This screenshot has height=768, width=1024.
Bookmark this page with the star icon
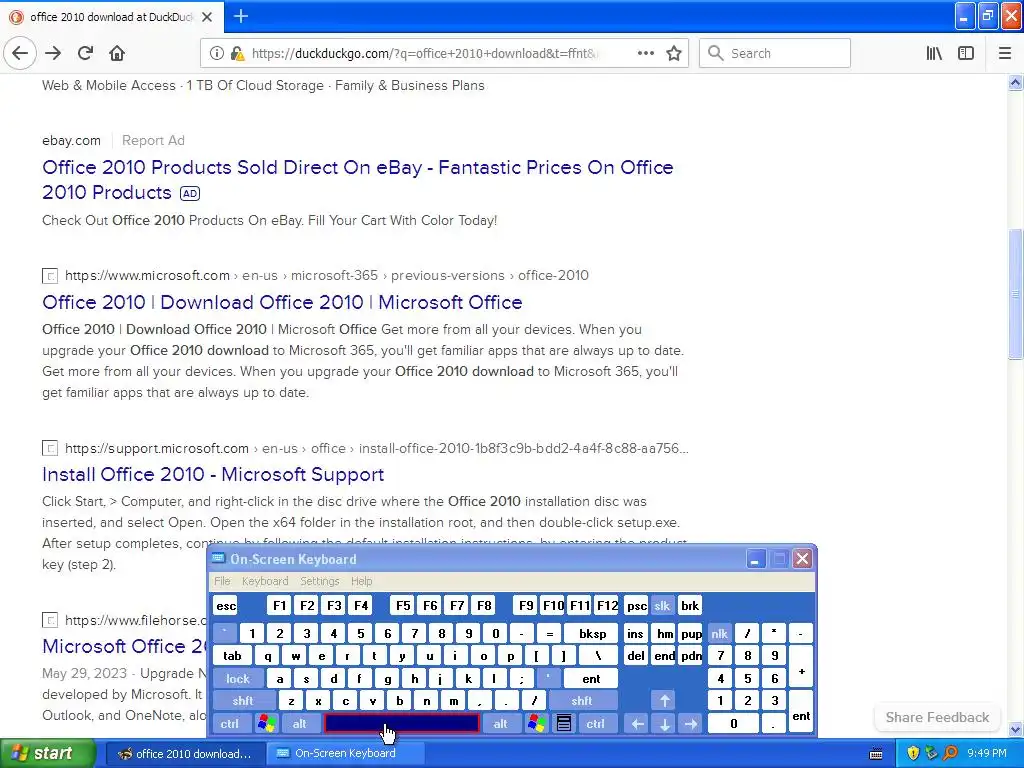(674, 54)
